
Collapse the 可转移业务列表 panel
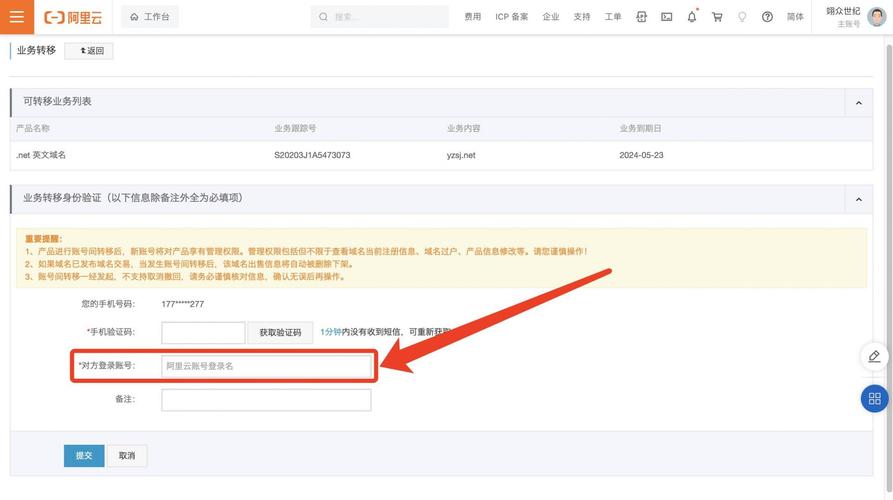858,103
